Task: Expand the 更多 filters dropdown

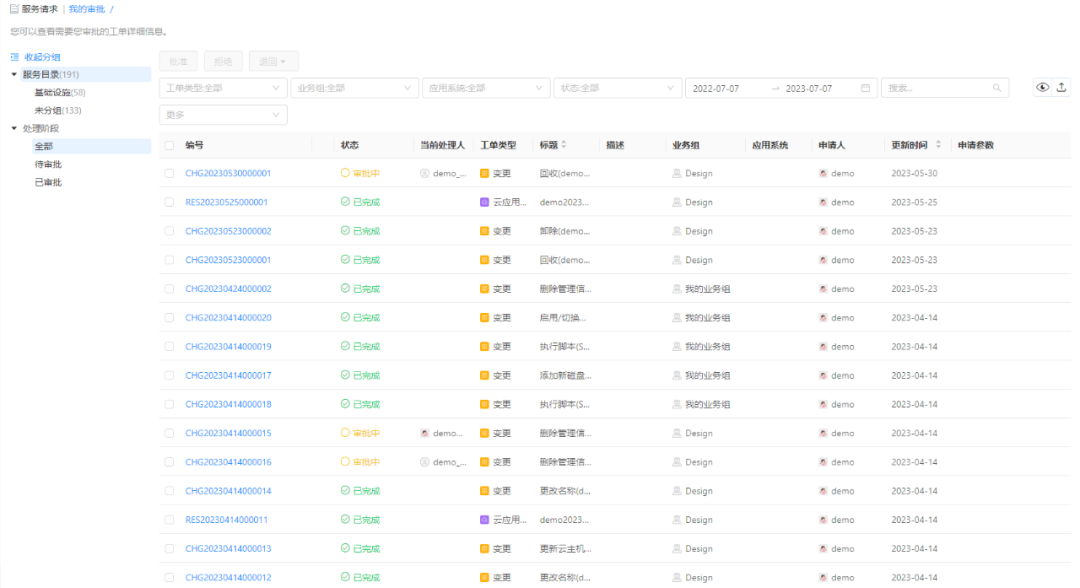Action: pyautogui.click(x=223, y=115)
